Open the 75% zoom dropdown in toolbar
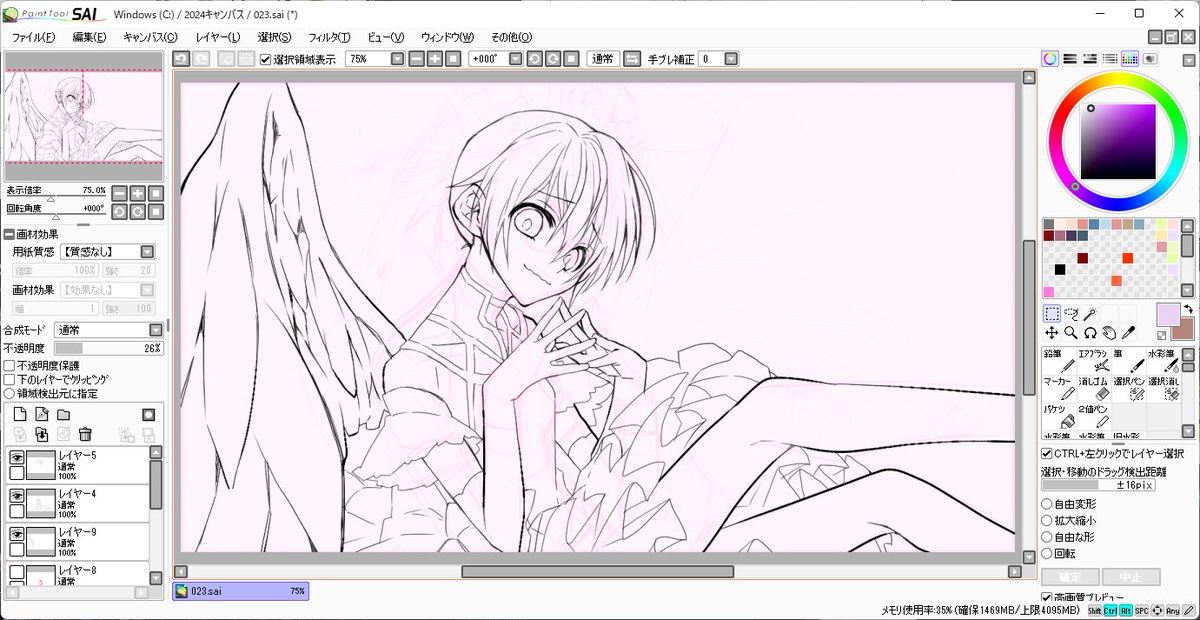This screenshot has width=1200, height=620. click(x=396, y=59)
